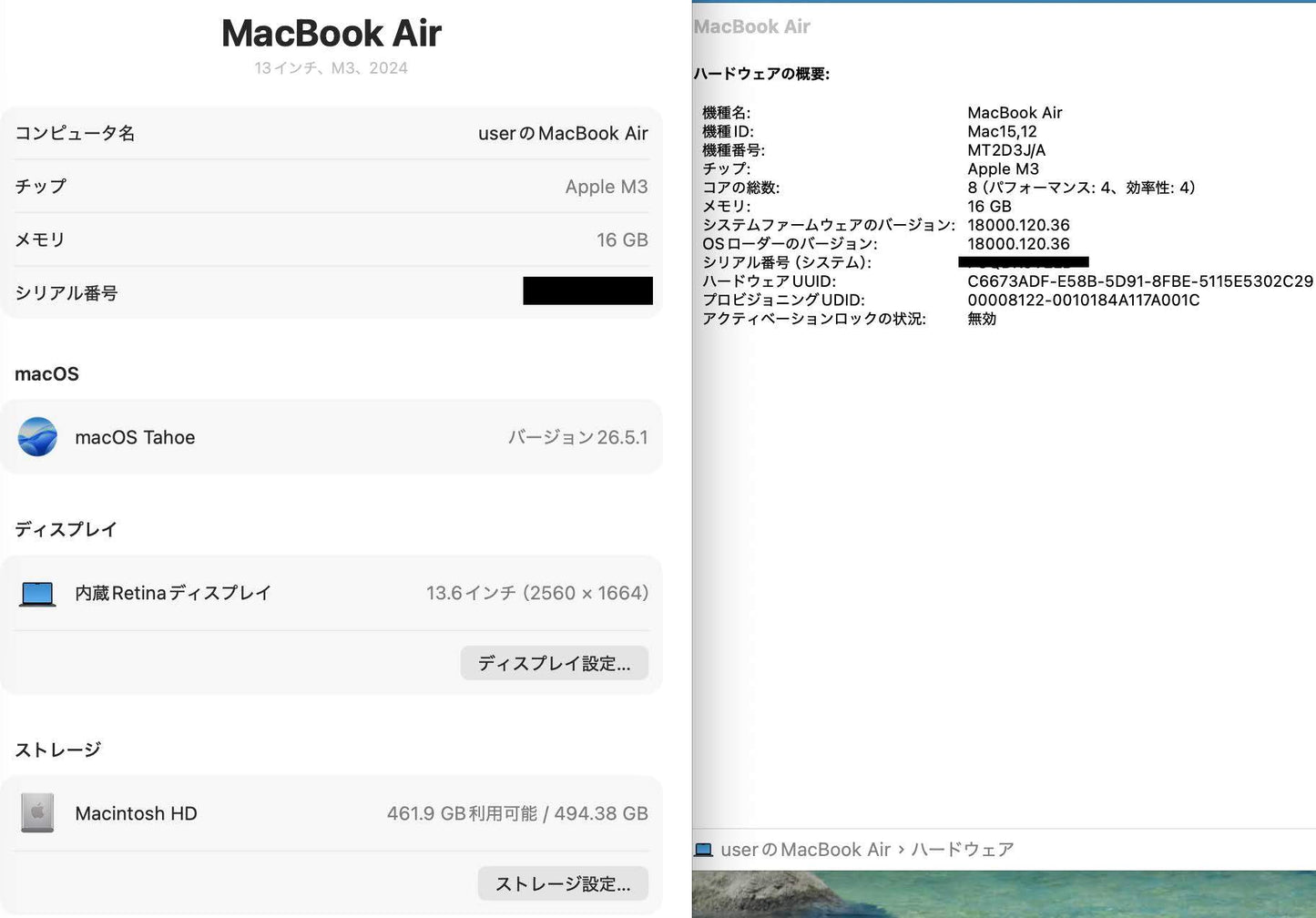Screen dimensions: 1316x918
Task: Click 機種番号 value MT2D3J/A
Action: [1006, 150]
